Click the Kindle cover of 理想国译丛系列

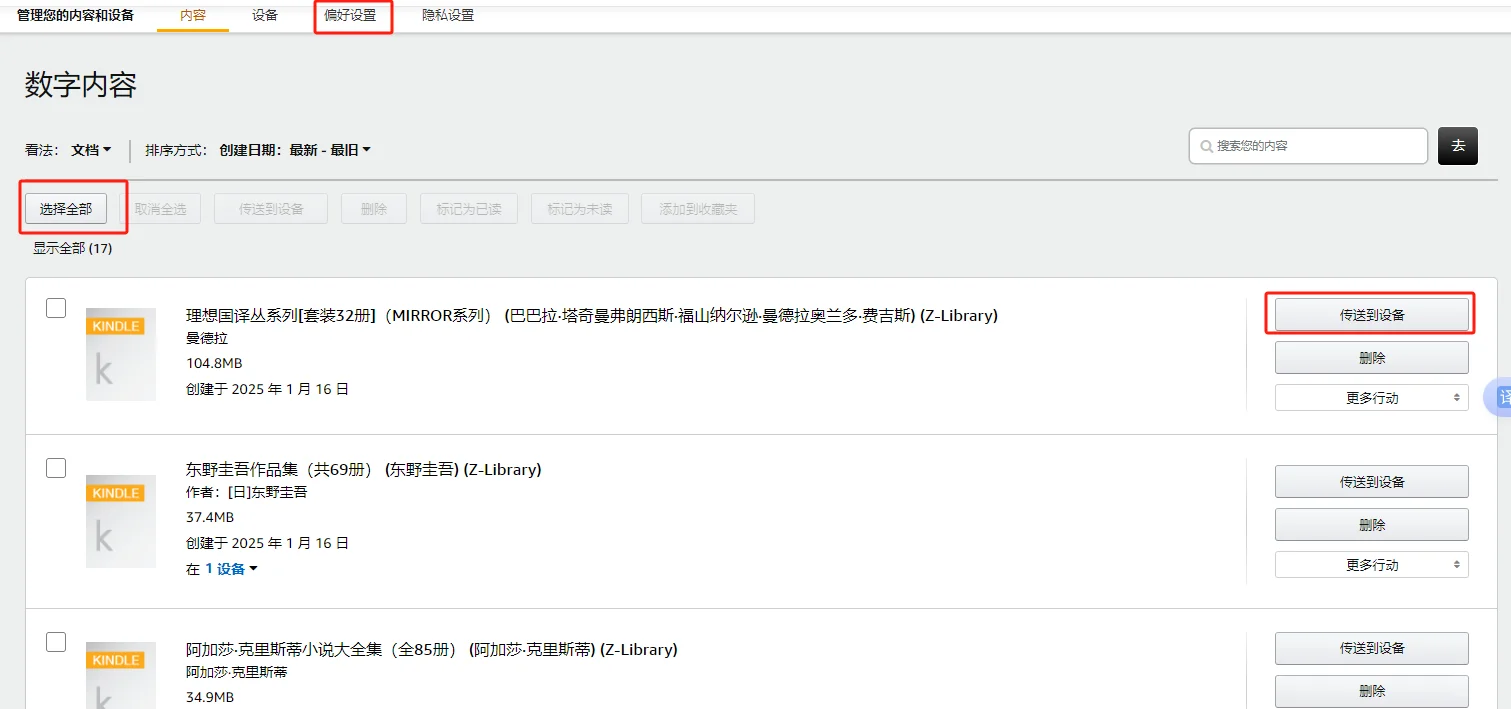click(x=121, y=354)
